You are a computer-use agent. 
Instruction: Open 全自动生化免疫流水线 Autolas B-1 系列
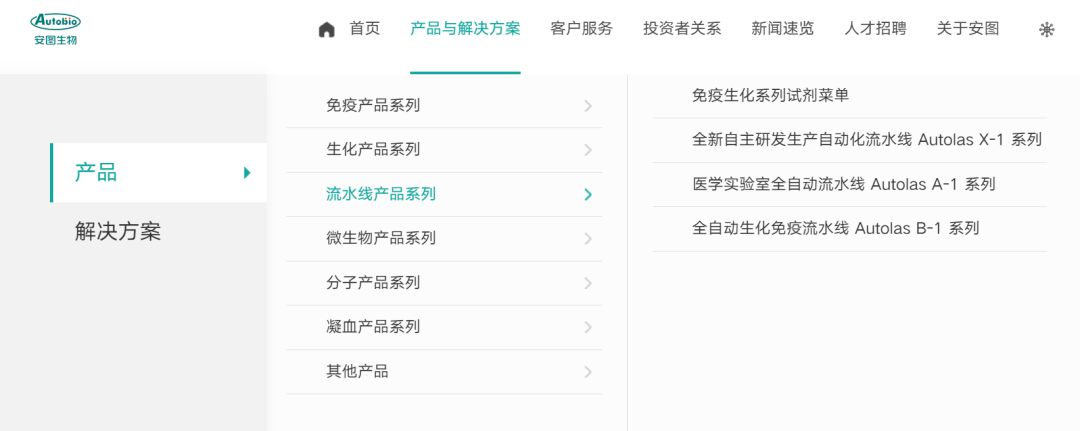pos(835,229)
